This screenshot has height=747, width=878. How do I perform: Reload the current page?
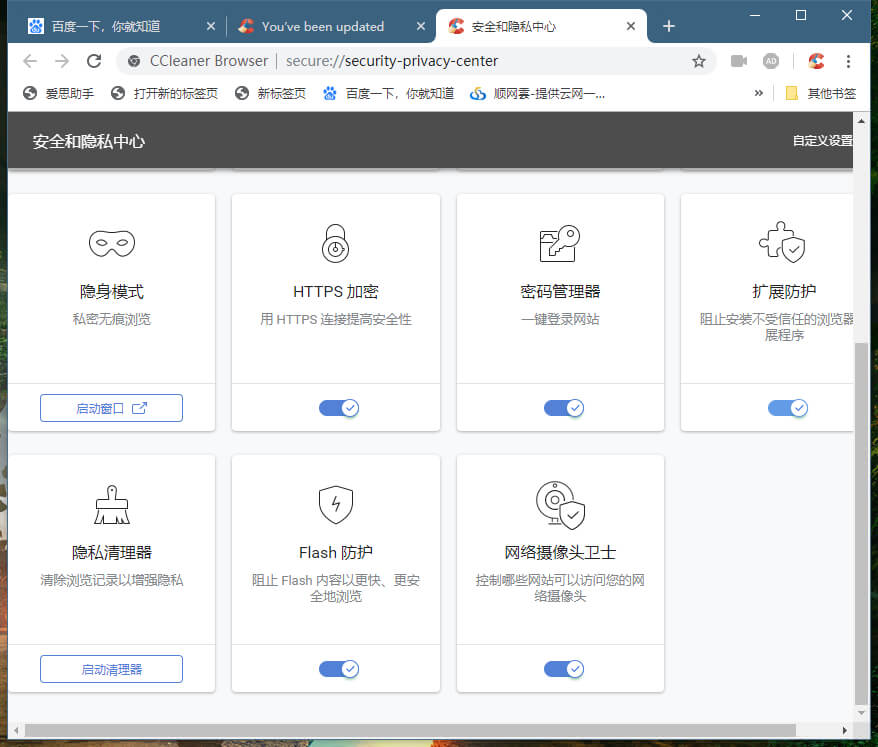94,61
